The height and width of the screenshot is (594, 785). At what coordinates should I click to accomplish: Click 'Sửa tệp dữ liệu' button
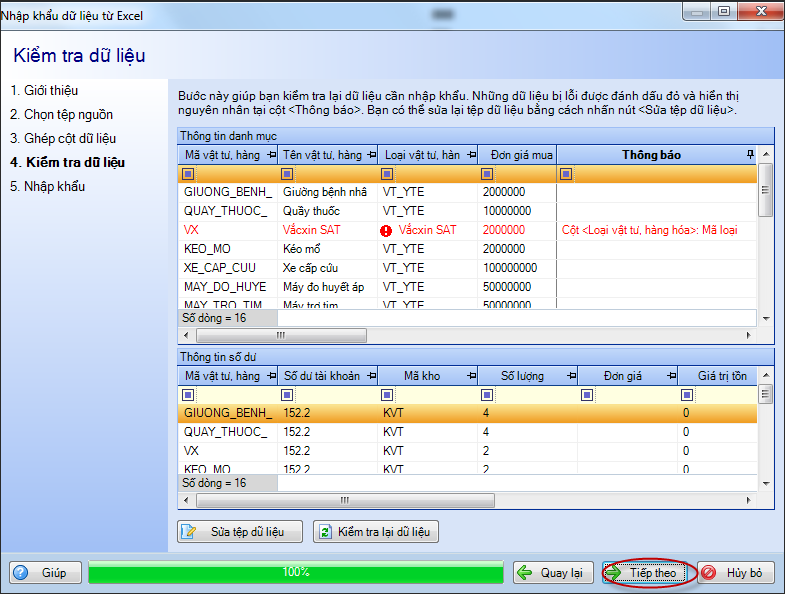[241, 531]
